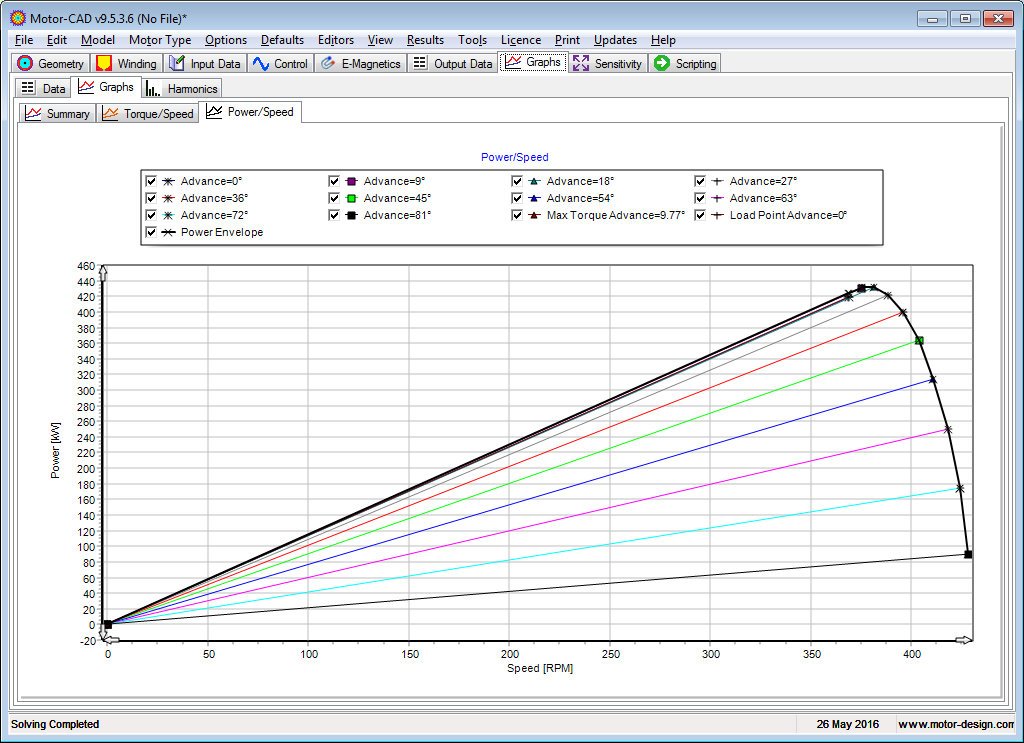
Task: Hide the Advance=45° series
Action: 334,198
